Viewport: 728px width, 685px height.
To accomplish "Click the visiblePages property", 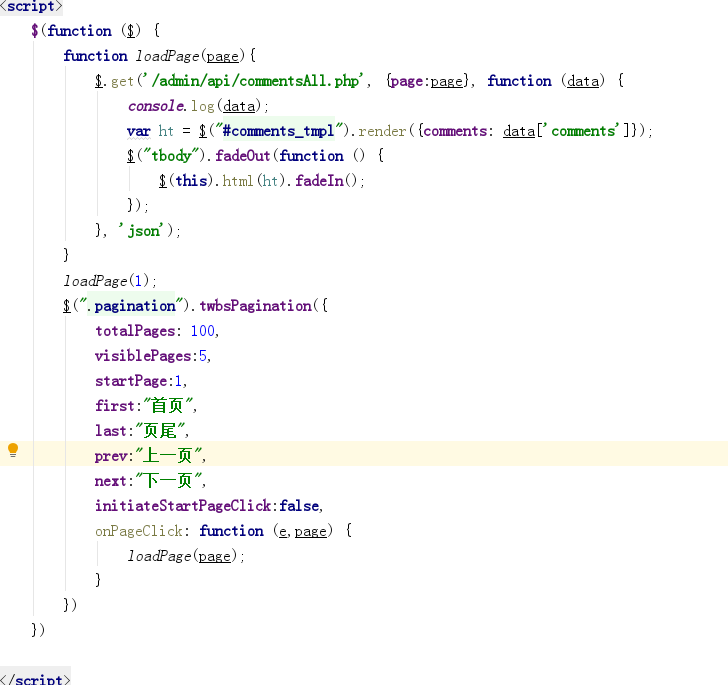I will pyautogui.click(x=143, y=356).
